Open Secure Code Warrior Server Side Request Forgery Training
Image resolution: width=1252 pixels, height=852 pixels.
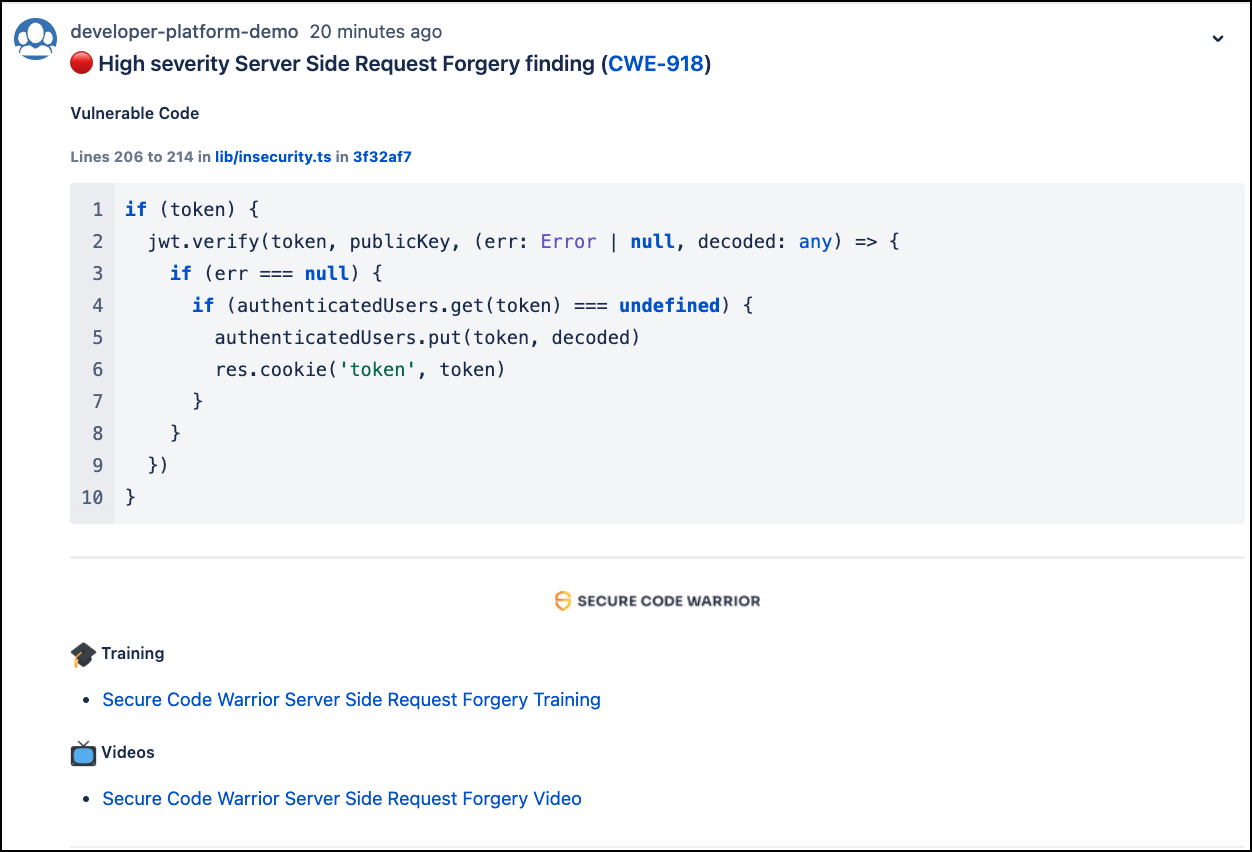tap(351, 700)
